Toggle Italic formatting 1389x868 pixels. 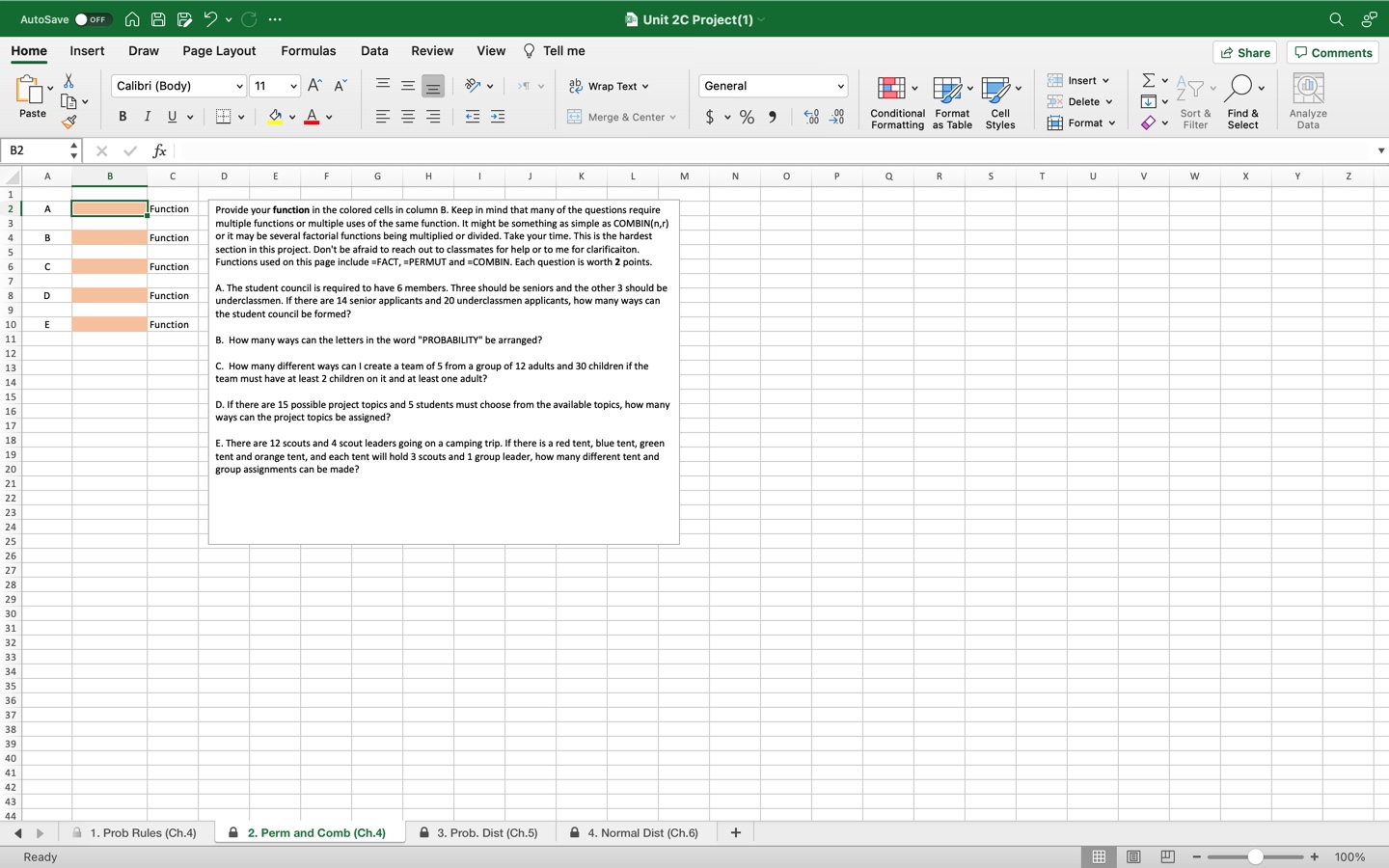pyautogui.click(x=148, y=117)
